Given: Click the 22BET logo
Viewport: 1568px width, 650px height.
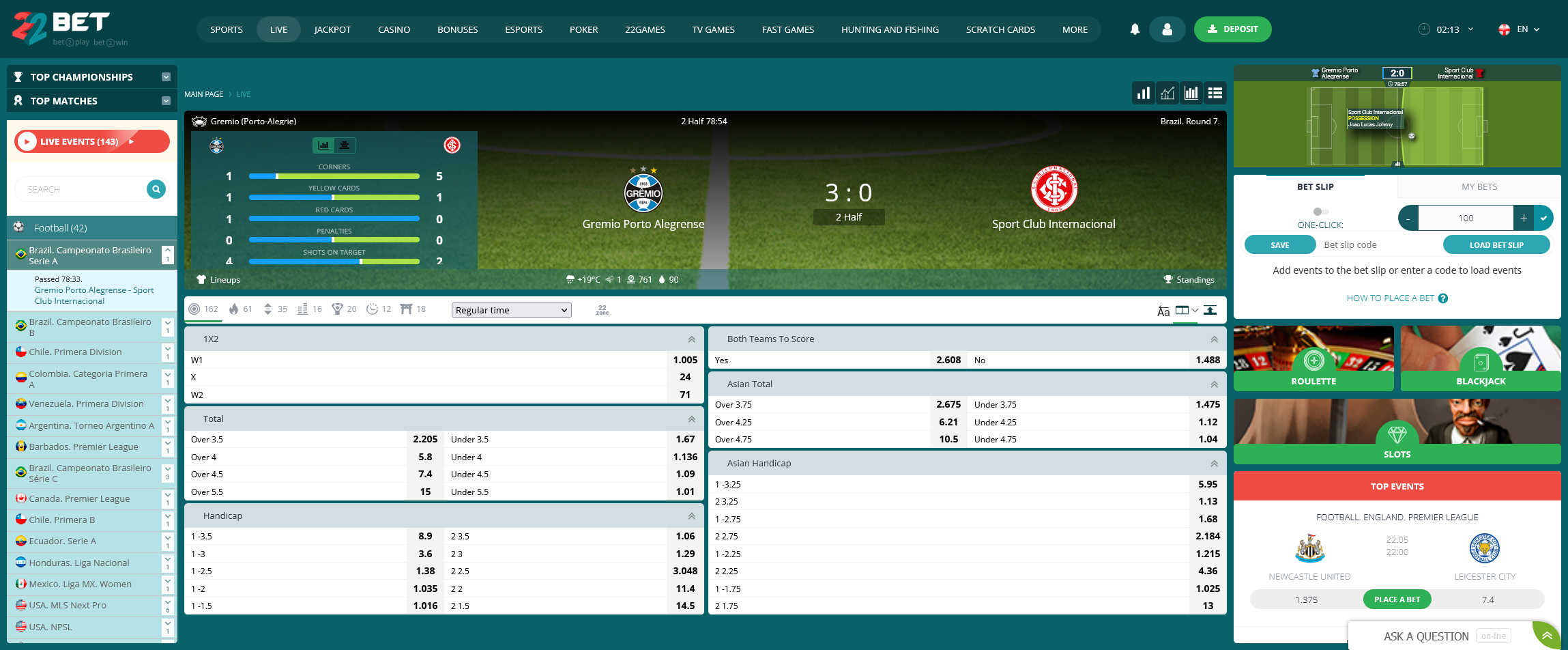Looking at the screenshot, I should 70,29.
